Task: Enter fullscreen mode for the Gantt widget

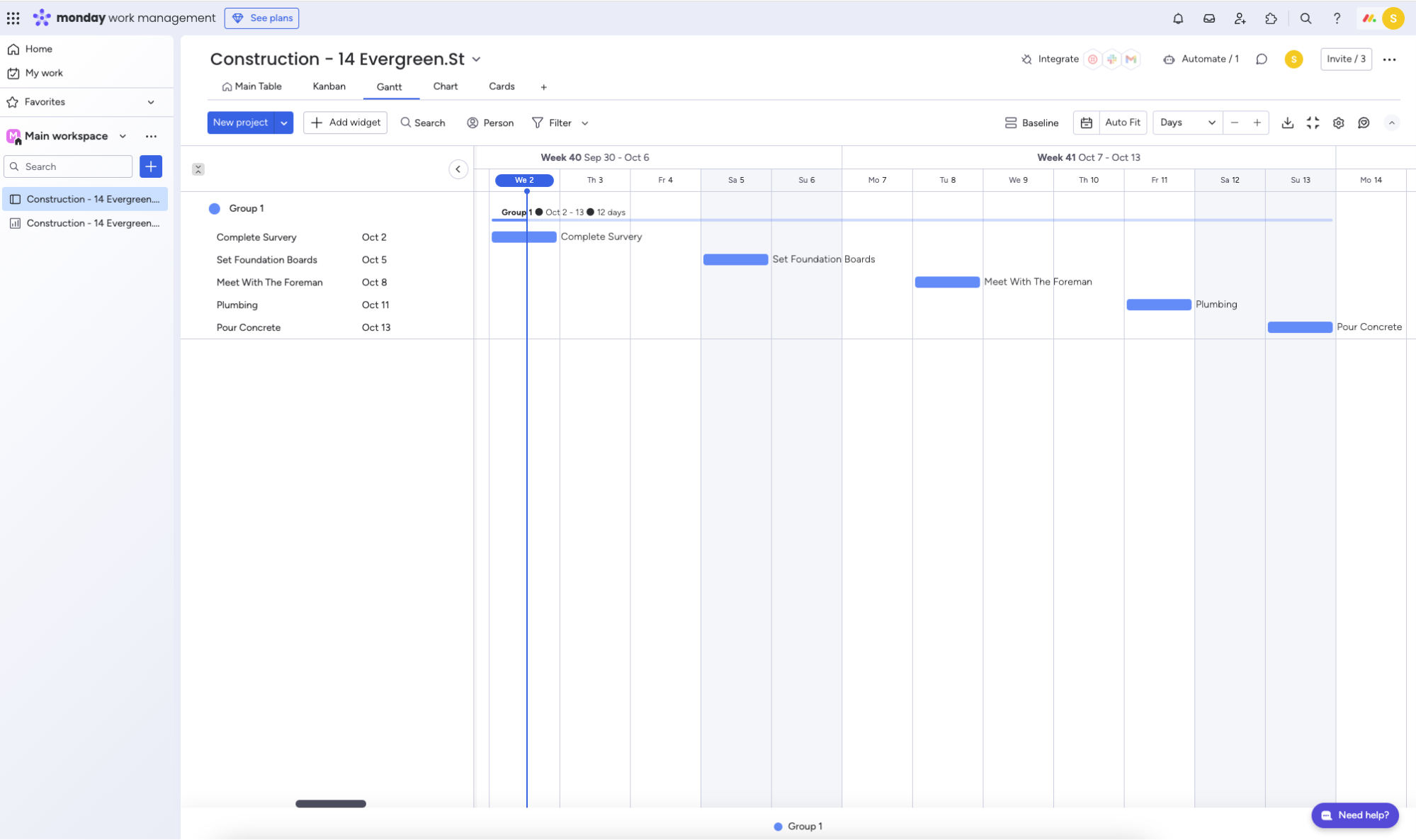Action: click(1313, 123)
